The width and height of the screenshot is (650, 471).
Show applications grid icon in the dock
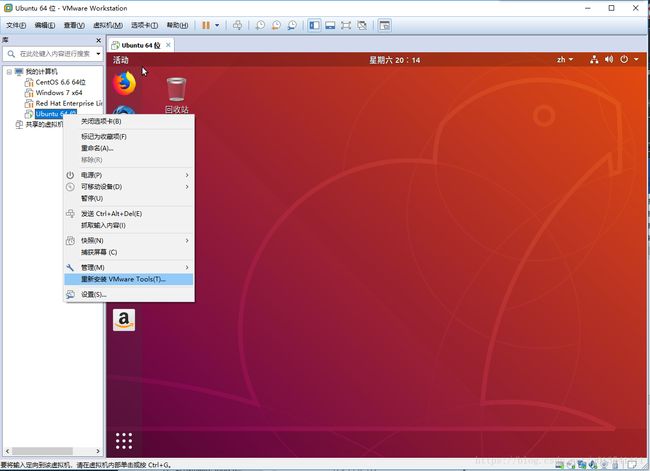[124, 441]
